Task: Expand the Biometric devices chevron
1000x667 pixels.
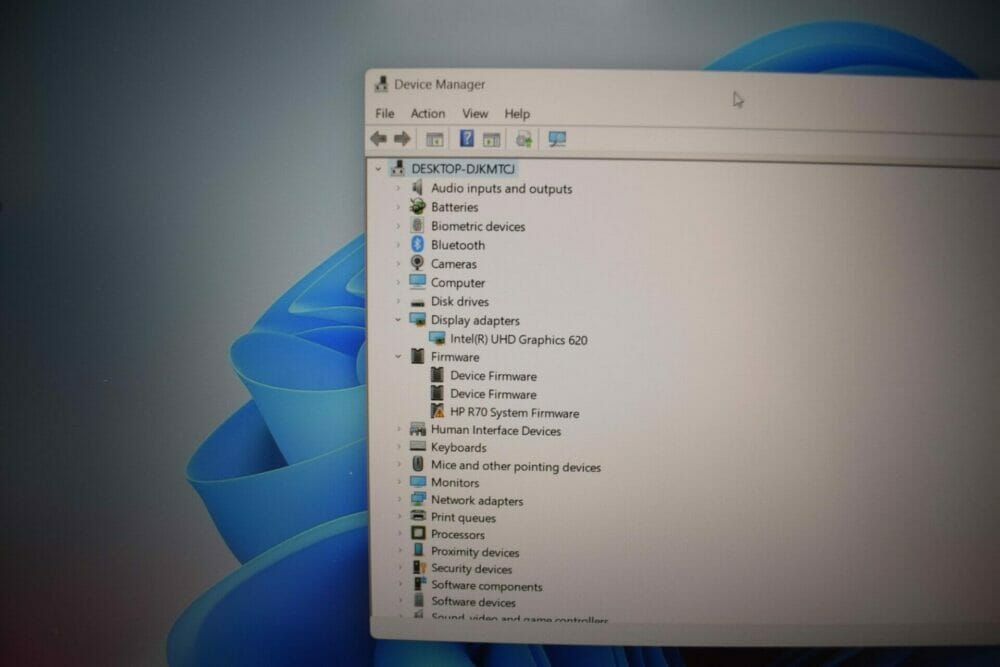Action: (397, 226)
